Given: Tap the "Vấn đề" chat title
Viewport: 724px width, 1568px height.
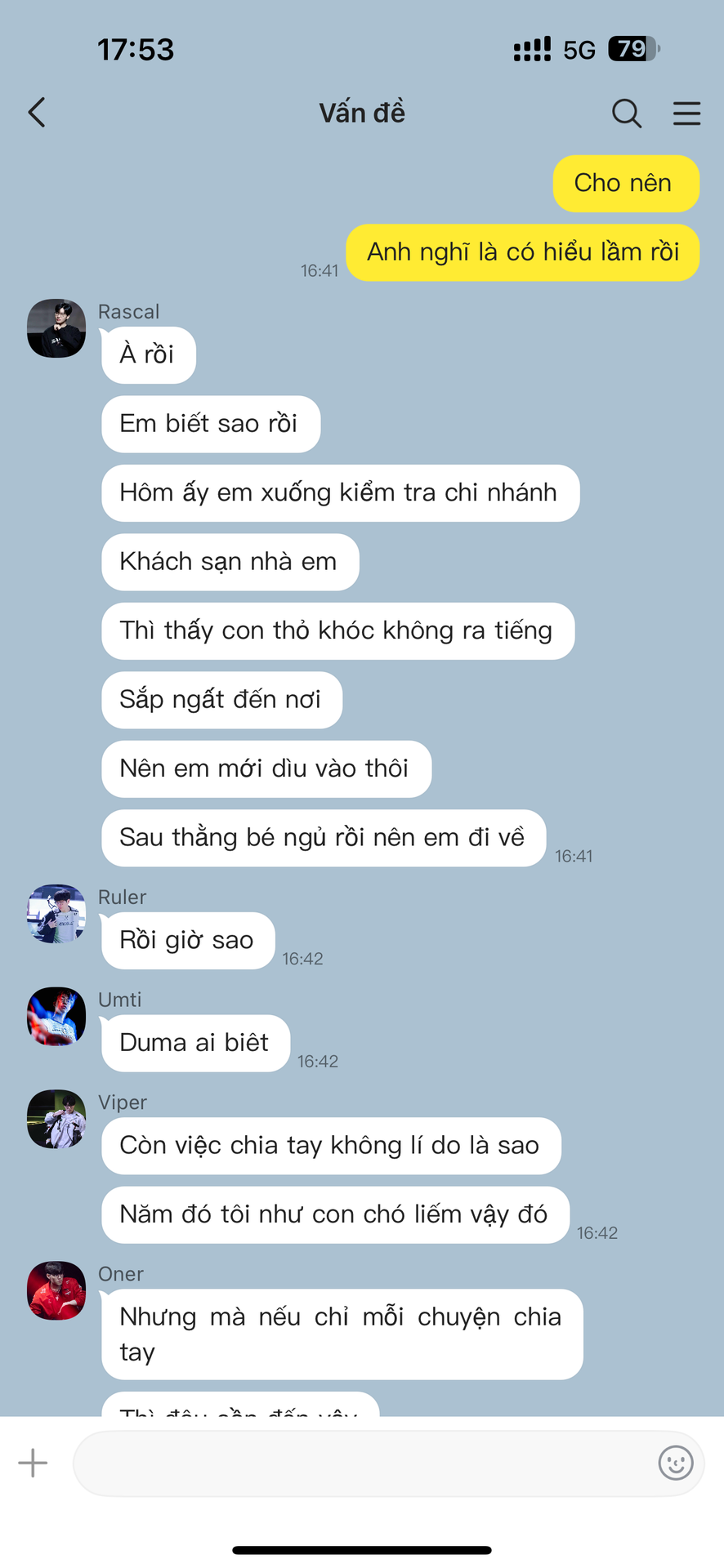Looking at the screenshot, I should (362, 113).
